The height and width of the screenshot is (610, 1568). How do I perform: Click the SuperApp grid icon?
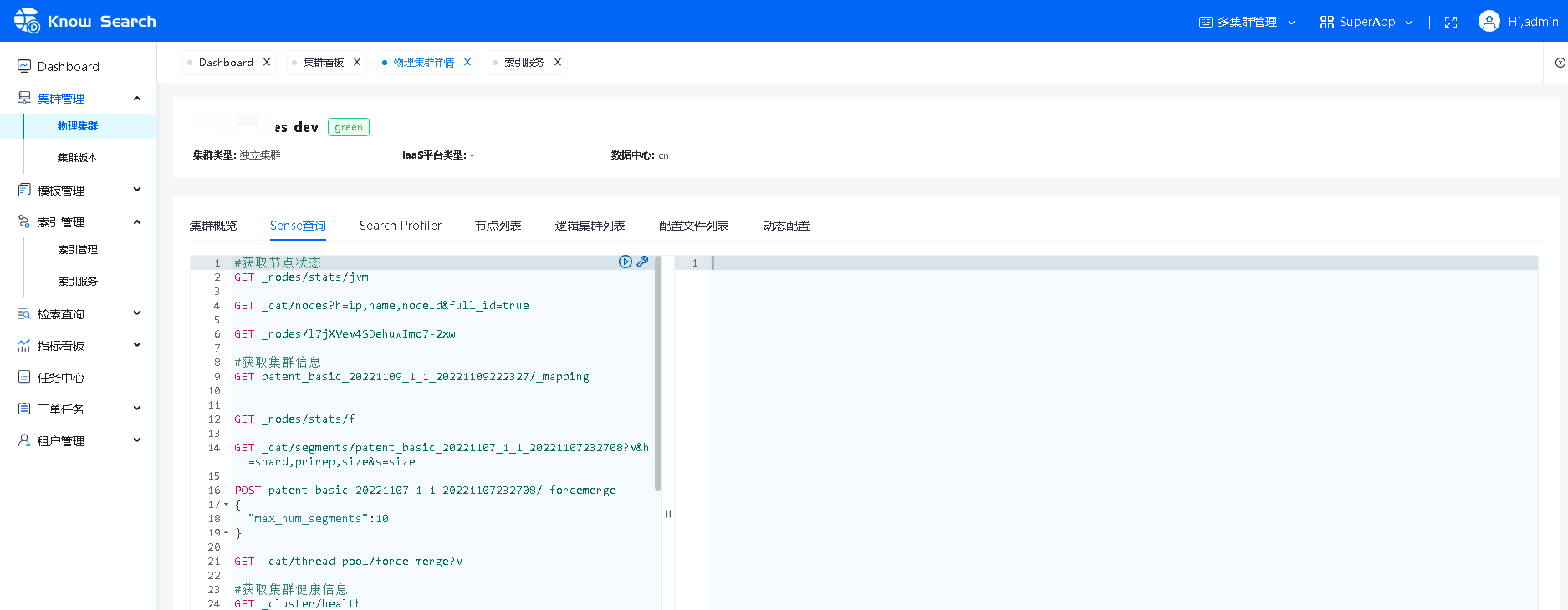click(x=1327, y=22)
